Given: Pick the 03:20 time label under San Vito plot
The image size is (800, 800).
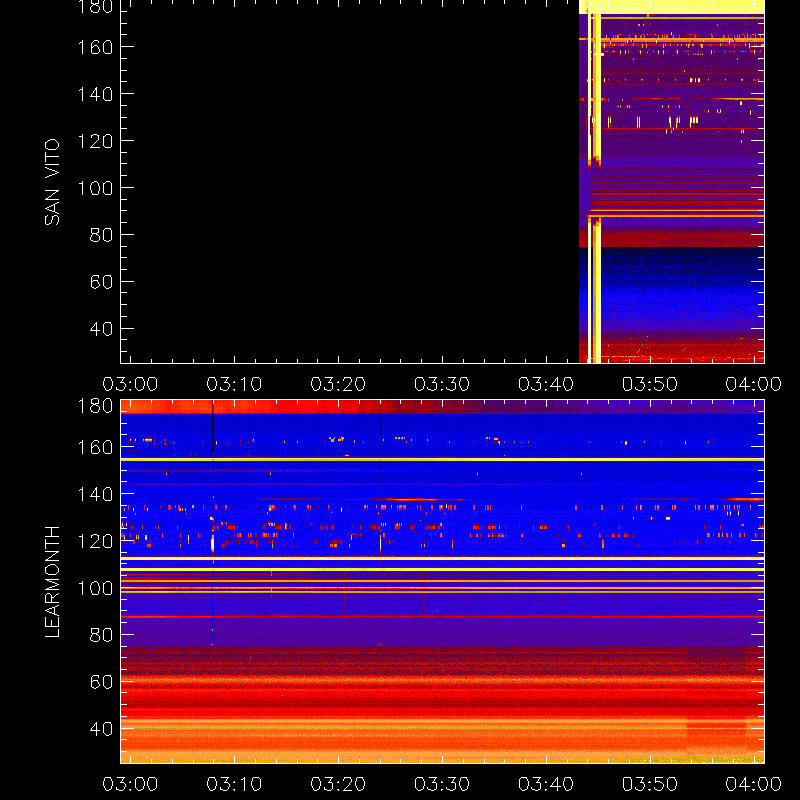Looking at the screenshot, I should [x=338, y=384].
